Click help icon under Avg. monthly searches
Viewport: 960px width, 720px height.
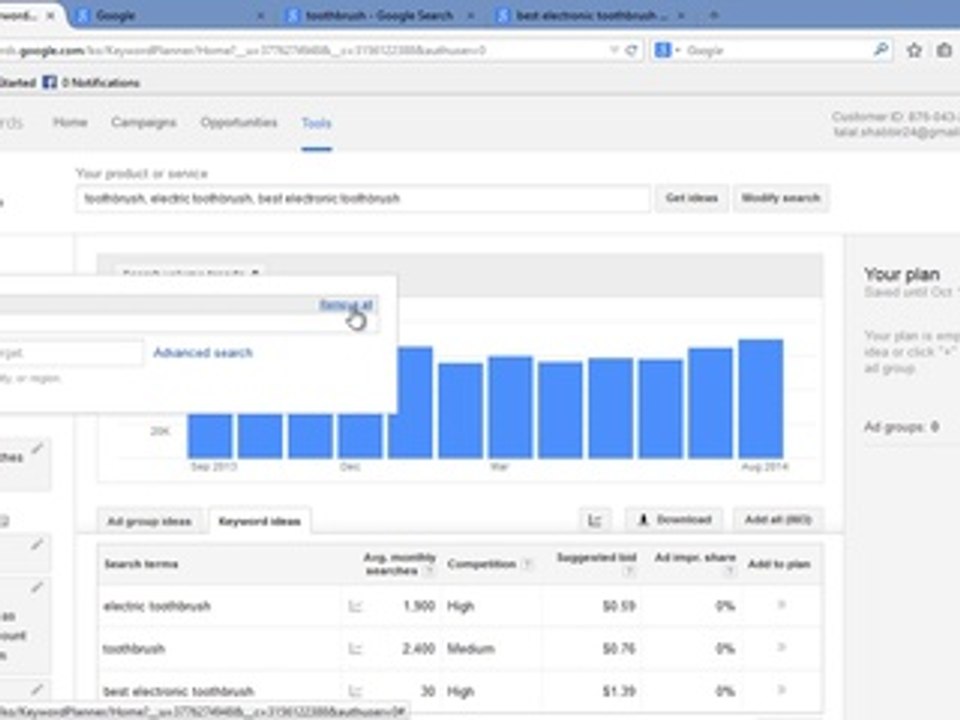[429, 571]
